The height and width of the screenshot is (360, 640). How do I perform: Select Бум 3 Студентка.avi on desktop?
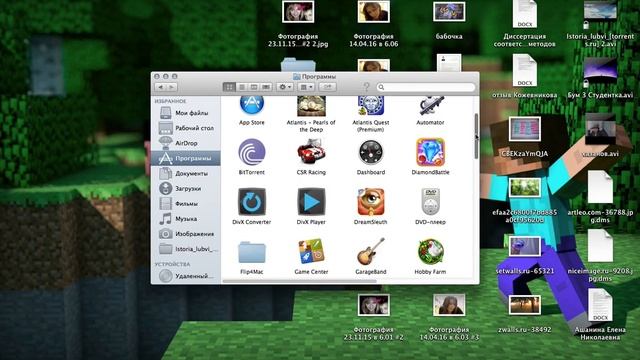[x=600, y=71]
